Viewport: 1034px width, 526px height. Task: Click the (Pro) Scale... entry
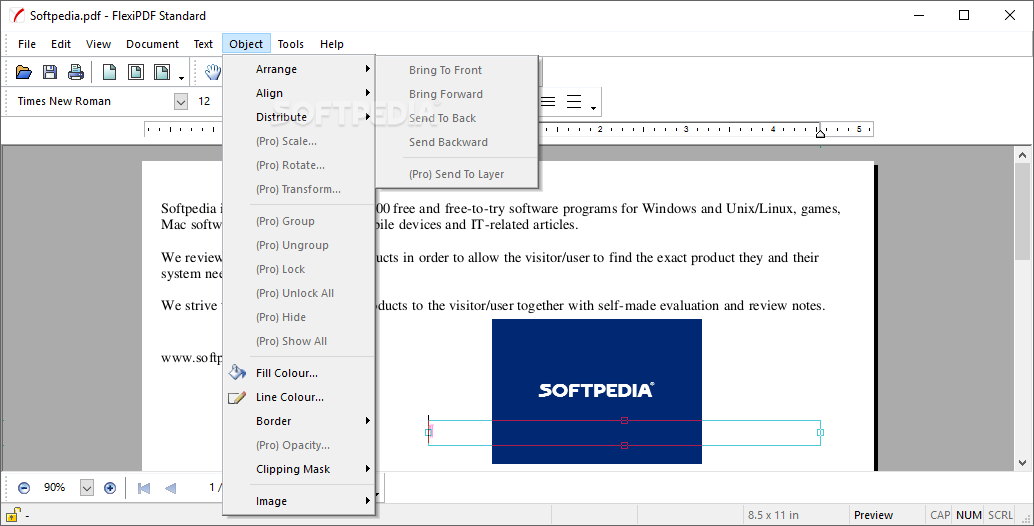299,141
